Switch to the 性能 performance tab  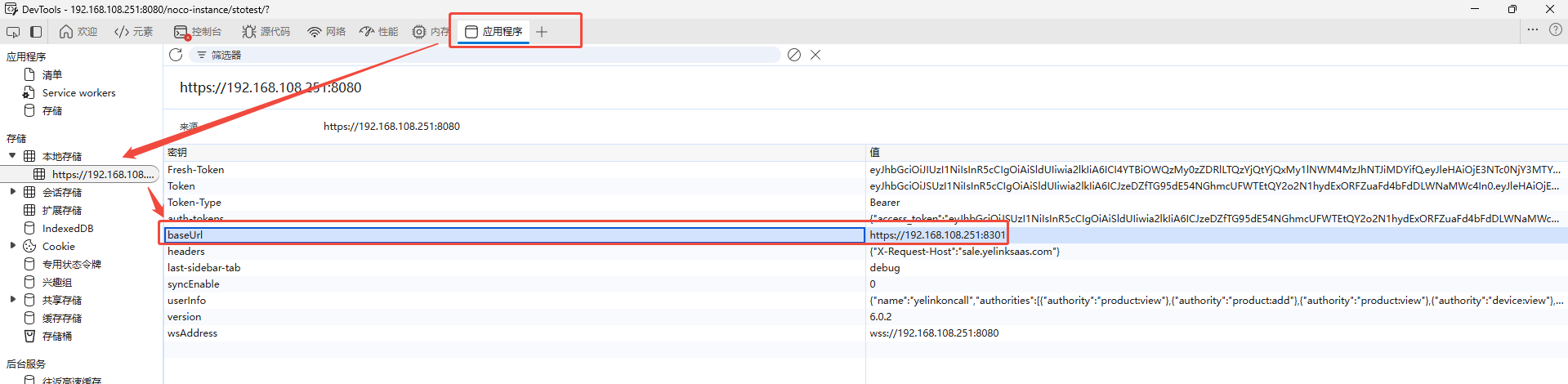click(x=379, y=32)
